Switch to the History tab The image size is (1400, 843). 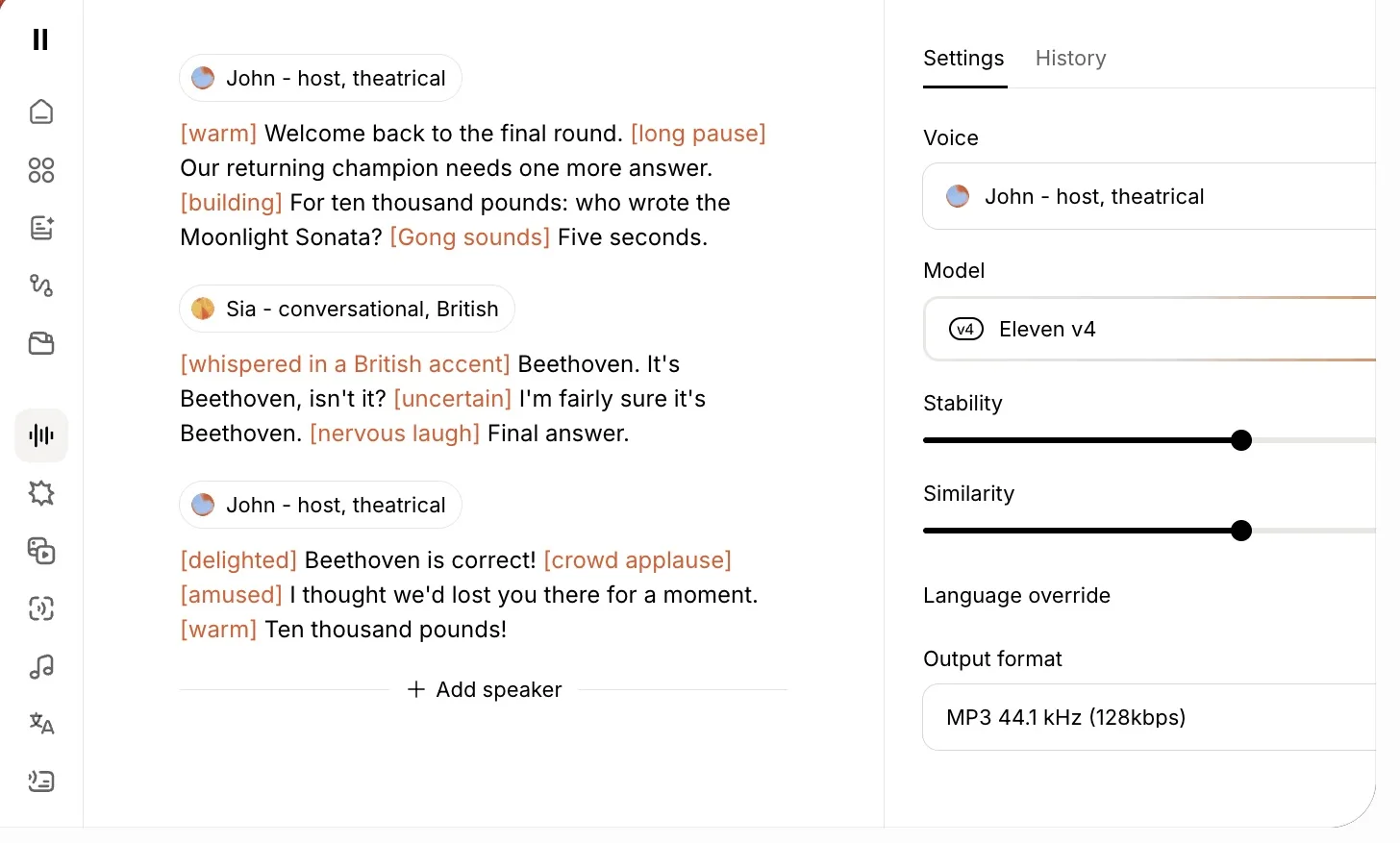[1070, 58]
